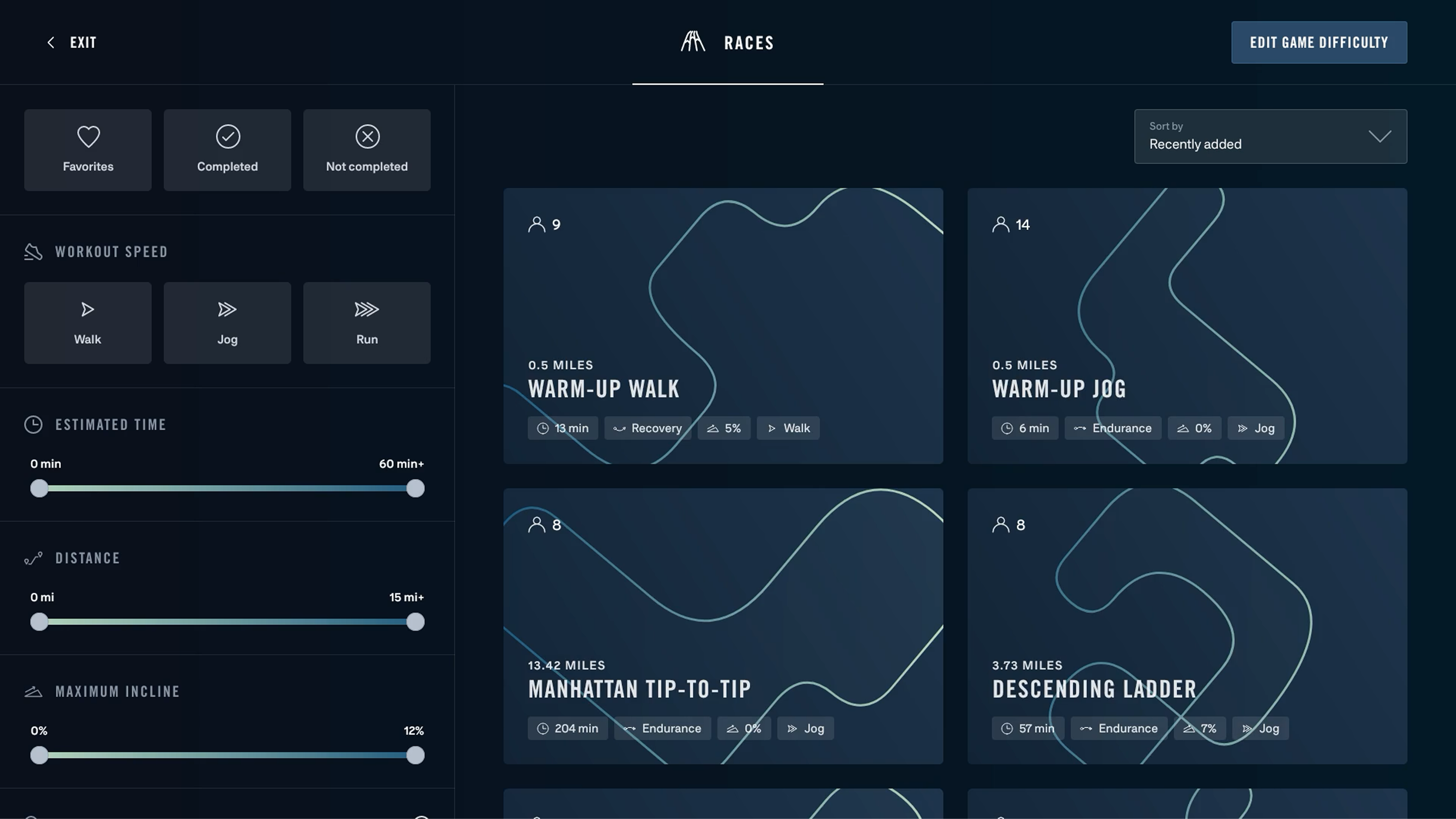This screenshot has height=819, width=1456.
Task: Click the participants icon on Warm-Up Jog
Action: (x=1000, y=224)
